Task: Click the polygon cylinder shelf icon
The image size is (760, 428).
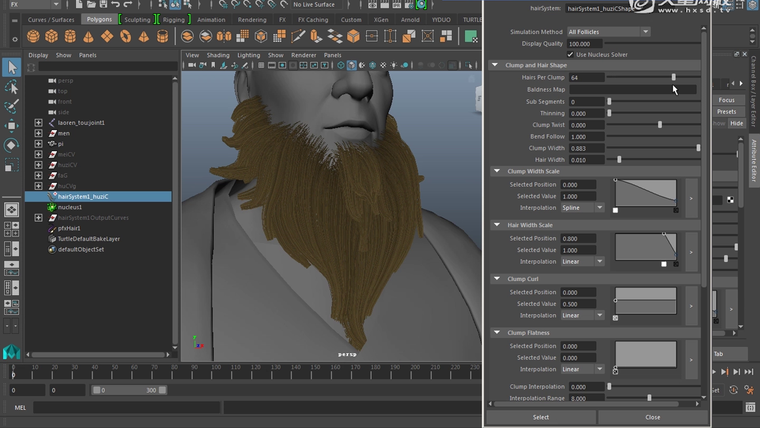Action: pos(70,37)
